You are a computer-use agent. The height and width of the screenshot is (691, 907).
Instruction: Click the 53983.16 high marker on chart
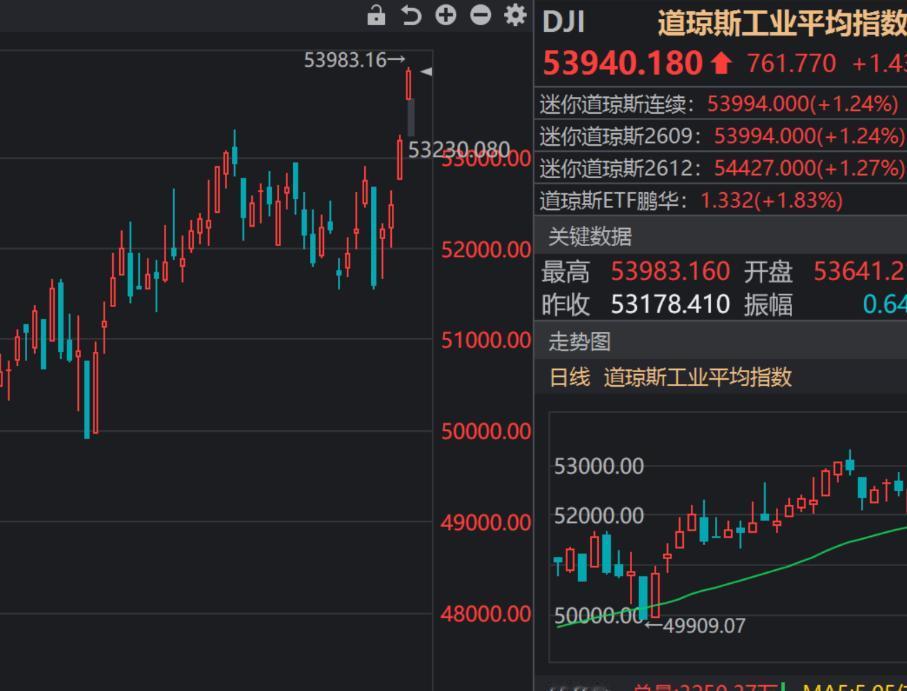pos(354,60)
